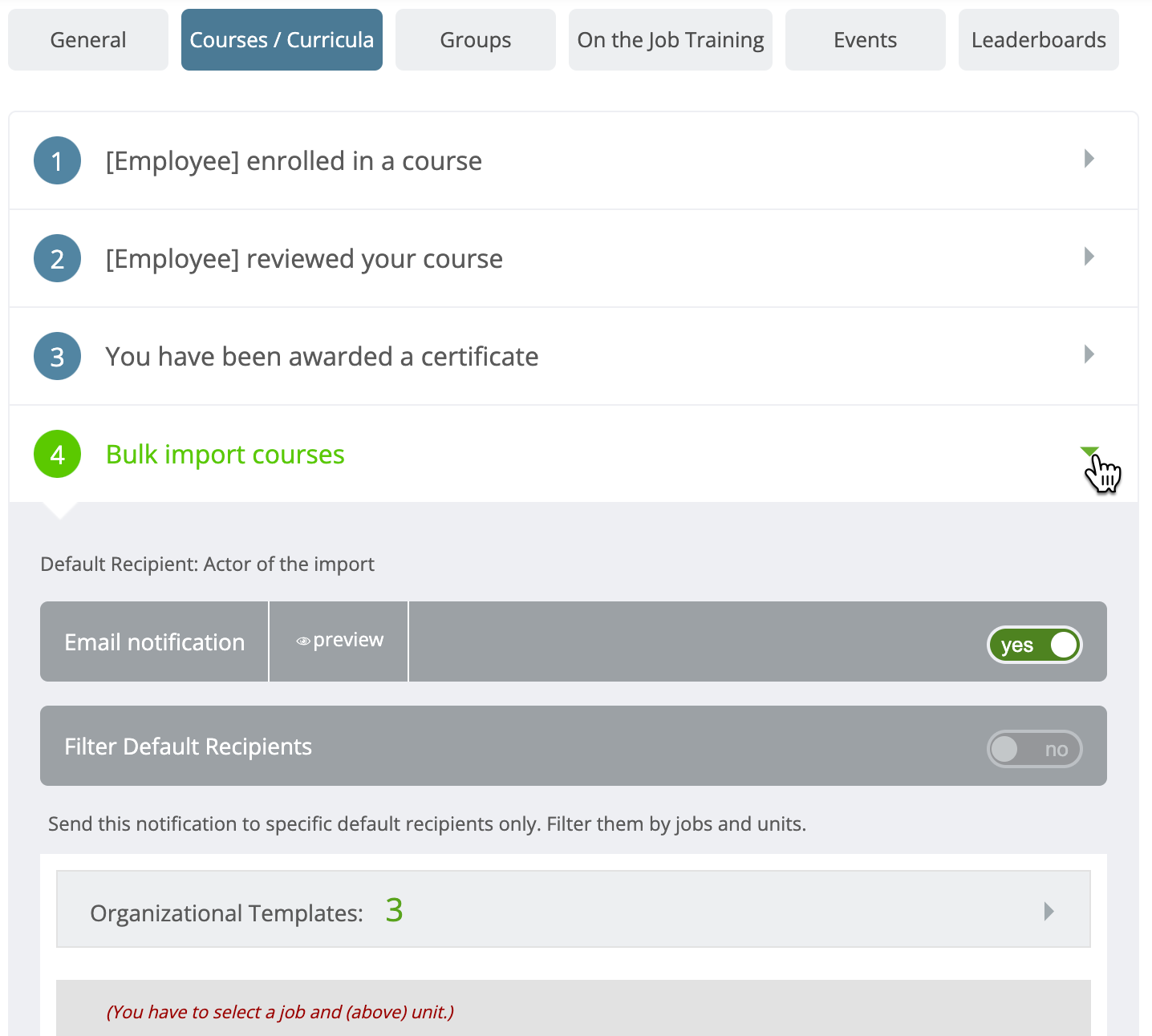This screenshot has height=1036, width=1152.
Task: Open the email notification preview link
Action: [x=339, y=640]
